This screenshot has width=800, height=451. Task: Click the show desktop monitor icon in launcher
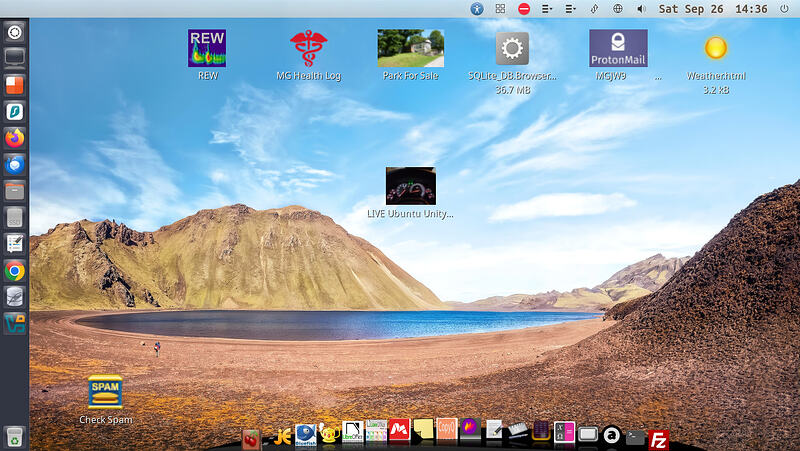[x=14, y=58]
